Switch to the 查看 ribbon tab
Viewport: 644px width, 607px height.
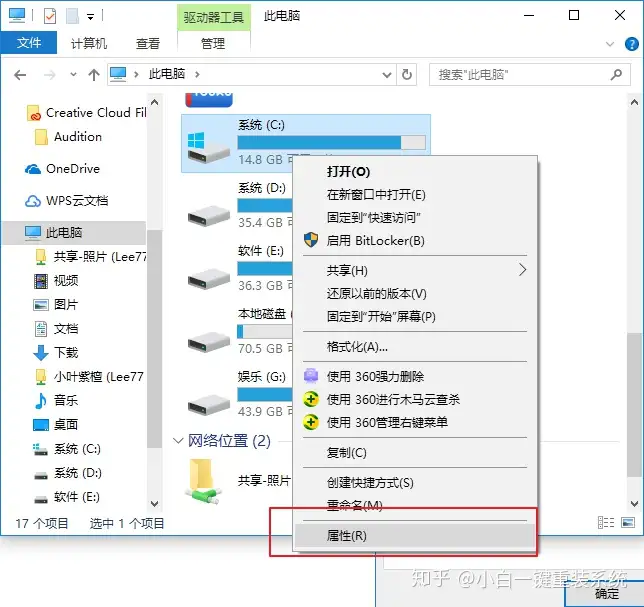click(147, 43)
